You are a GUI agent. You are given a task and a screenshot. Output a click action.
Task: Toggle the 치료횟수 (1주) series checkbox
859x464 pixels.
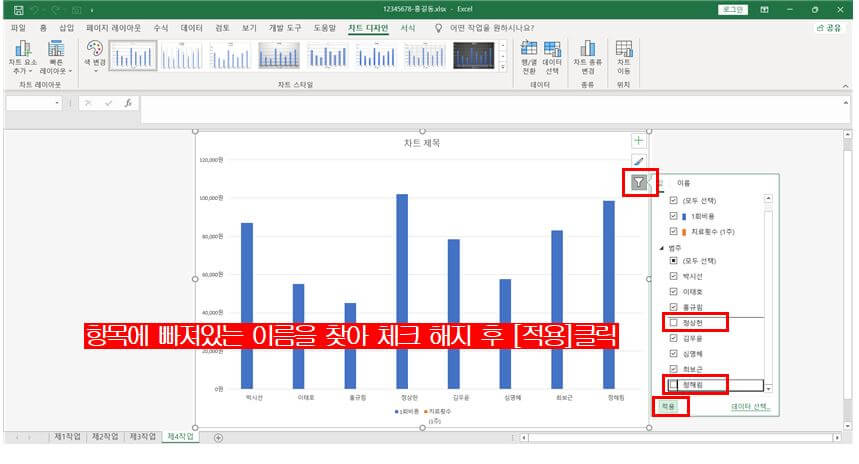[673, 231]
